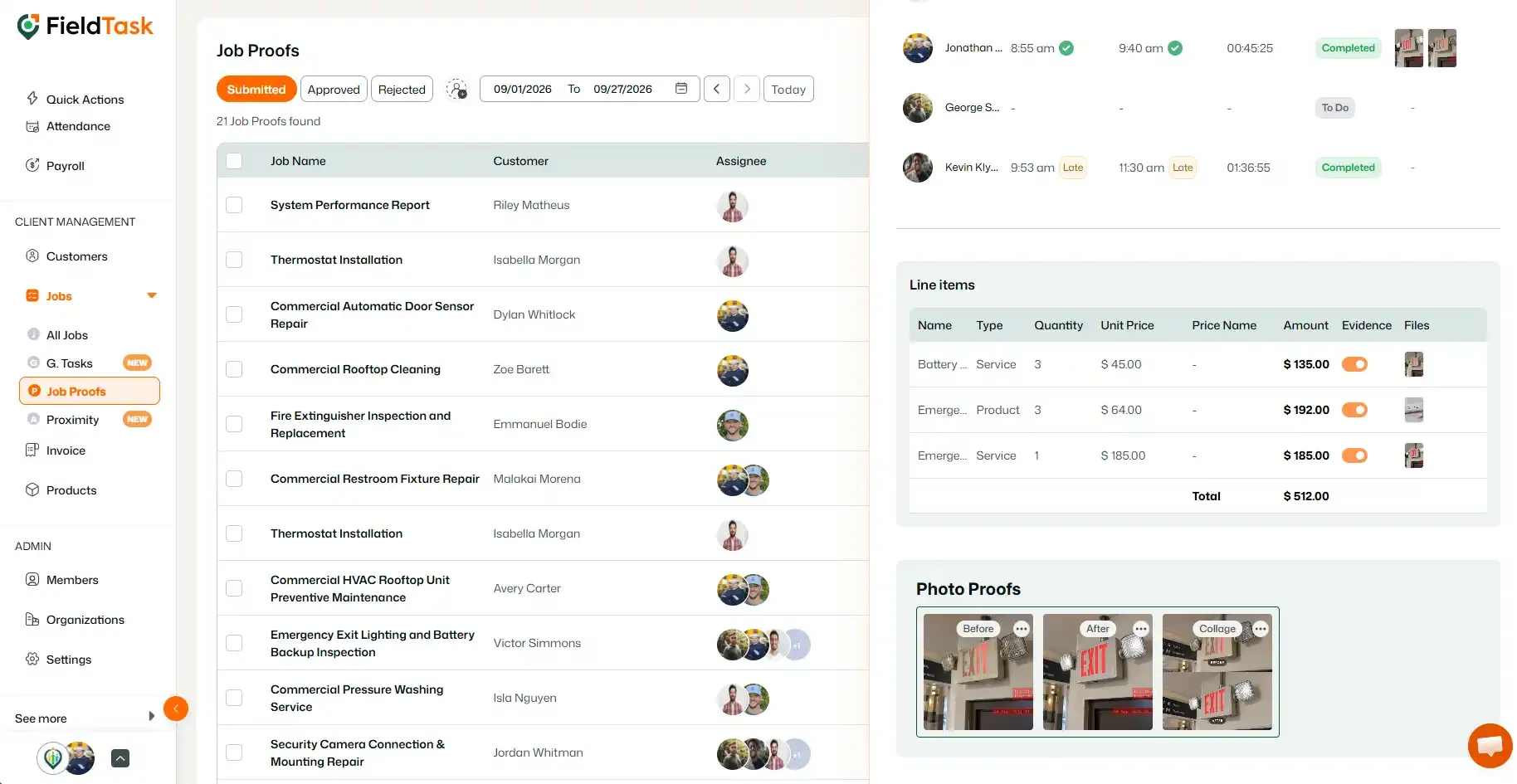
Task: Click the profile avatar at bottom left
Action: pos(80,757)
